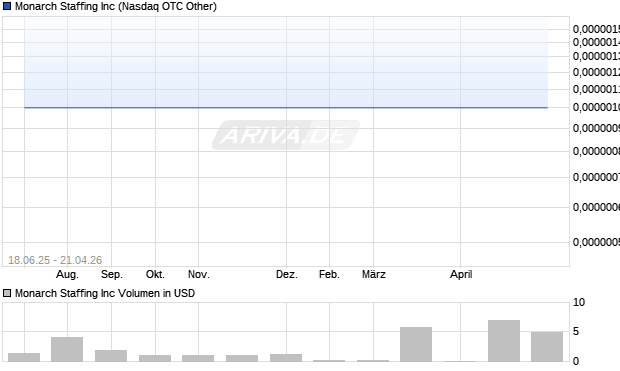Click the blue legend square for Monarch Staffing Inc
Screen dimensions: 620x371
7,6
